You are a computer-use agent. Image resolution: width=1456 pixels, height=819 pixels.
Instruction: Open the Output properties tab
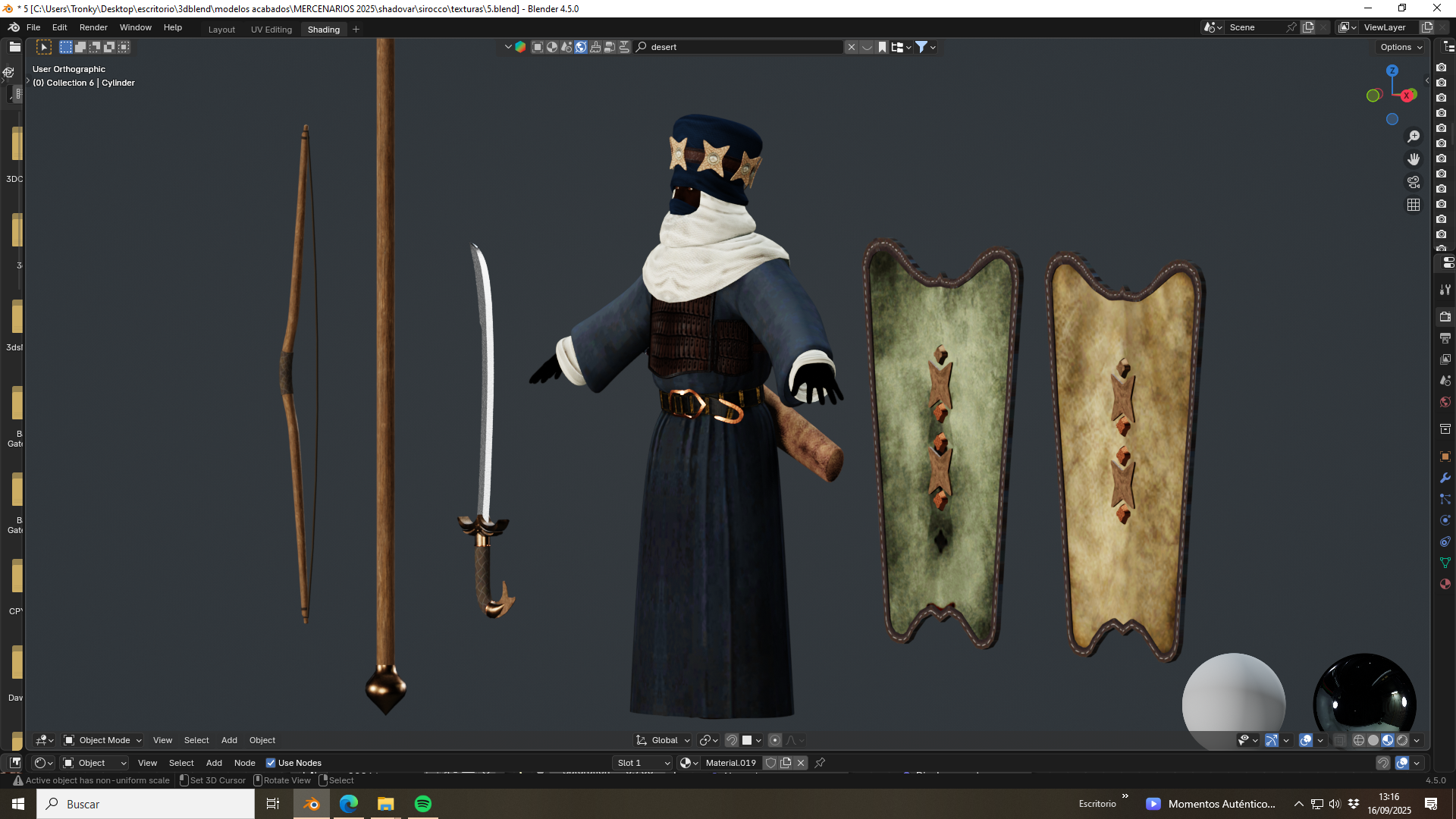click(1445, 338)
